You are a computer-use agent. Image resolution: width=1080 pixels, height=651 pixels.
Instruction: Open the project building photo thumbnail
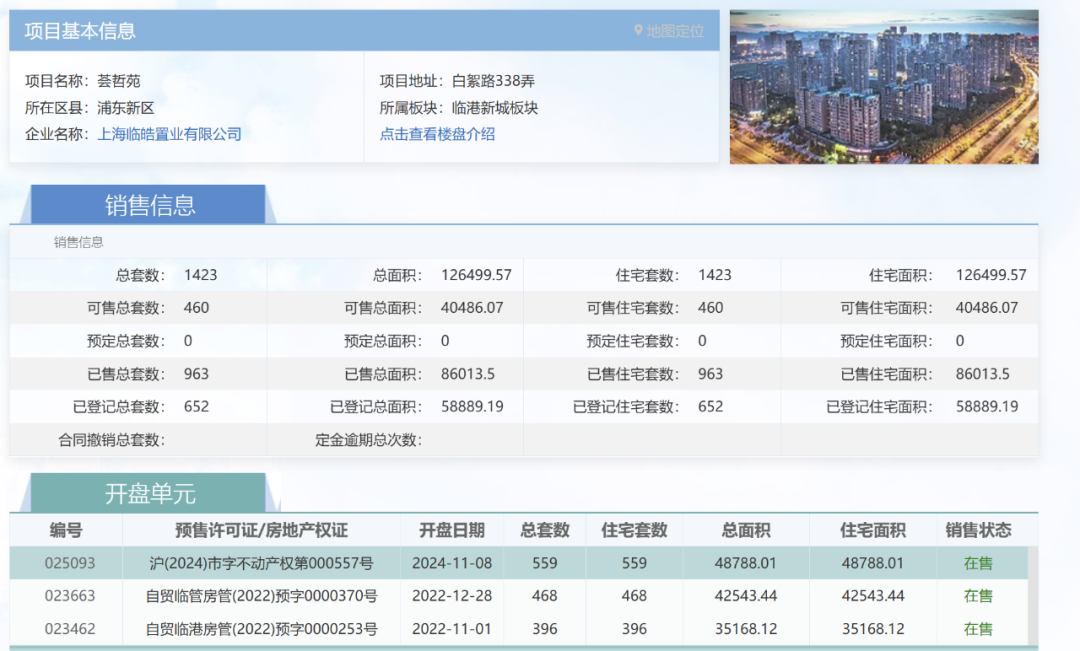coord(883,87)
